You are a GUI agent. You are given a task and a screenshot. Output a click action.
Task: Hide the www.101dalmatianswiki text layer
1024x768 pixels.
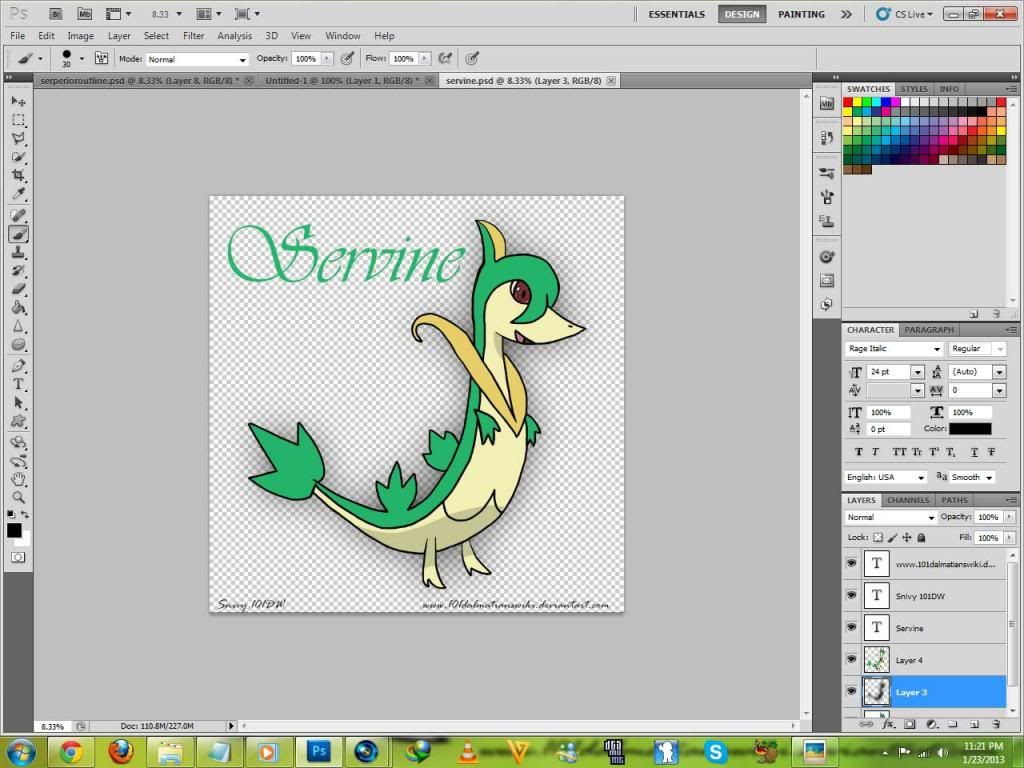[x=851, y=563]
